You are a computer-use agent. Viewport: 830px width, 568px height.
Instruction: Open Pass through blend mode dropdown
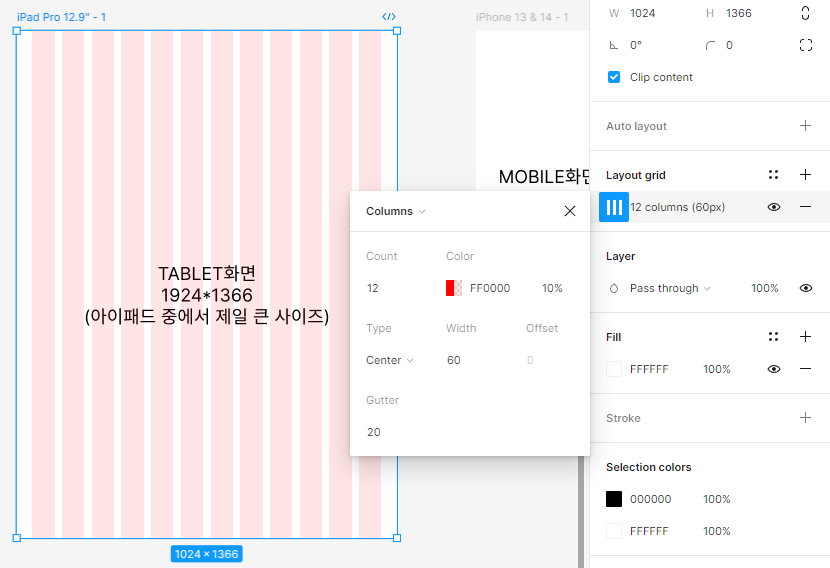(x=670, y=288)
